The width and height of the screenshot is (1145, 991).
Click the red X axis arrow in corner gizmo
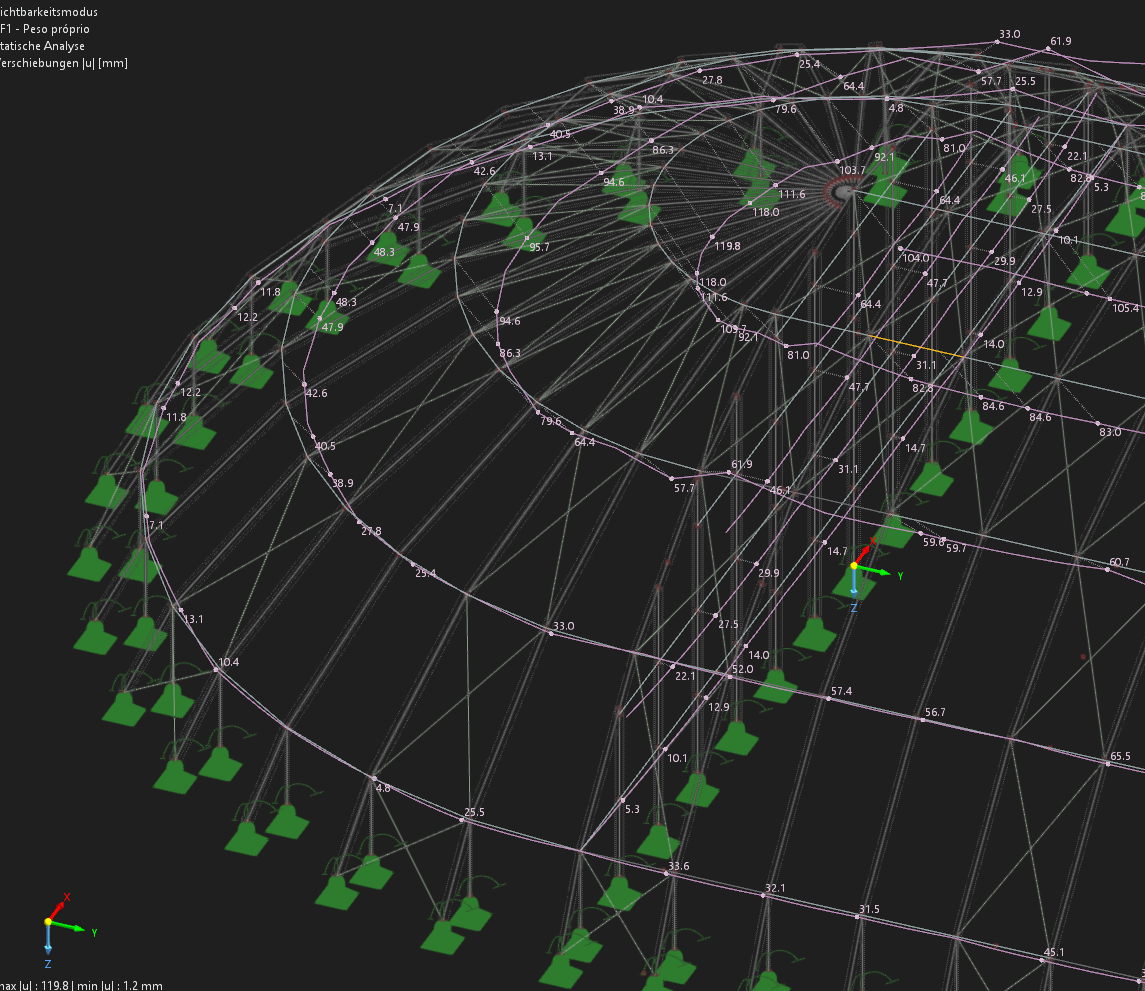coord(62,903)
